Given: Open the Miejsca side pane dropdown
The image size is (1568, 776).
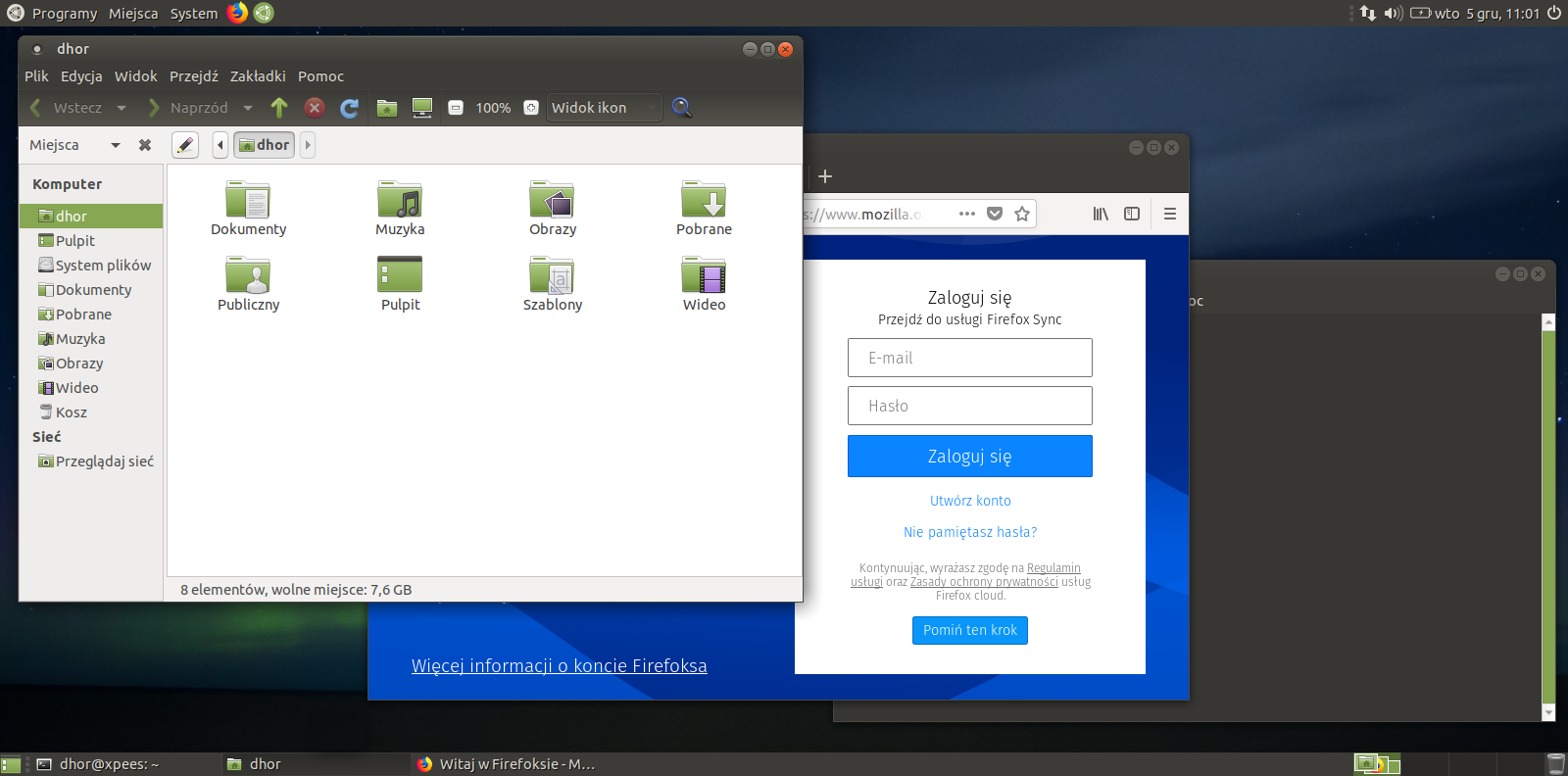Looking at the screenshot, I should point(116,145).
